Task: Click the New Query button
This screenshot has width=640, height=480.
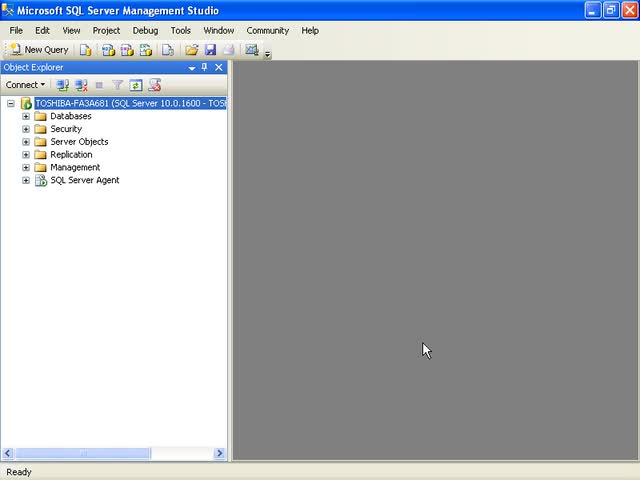Action: click(39, 50)
